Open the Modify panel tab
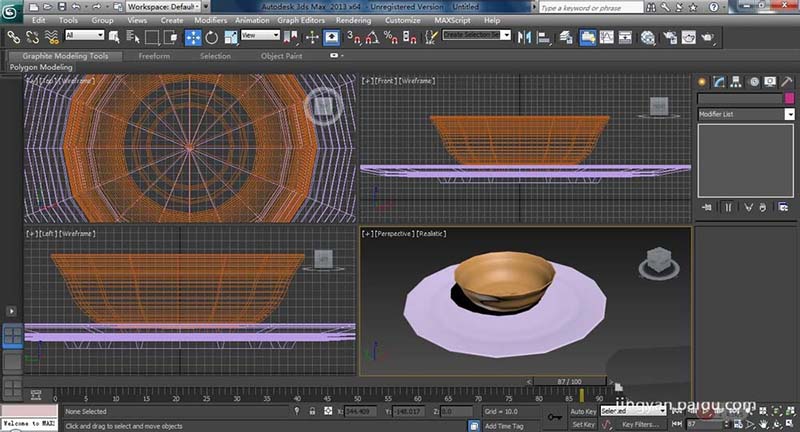This screenshot has width=800, height=432. click(x=719, y=81)
